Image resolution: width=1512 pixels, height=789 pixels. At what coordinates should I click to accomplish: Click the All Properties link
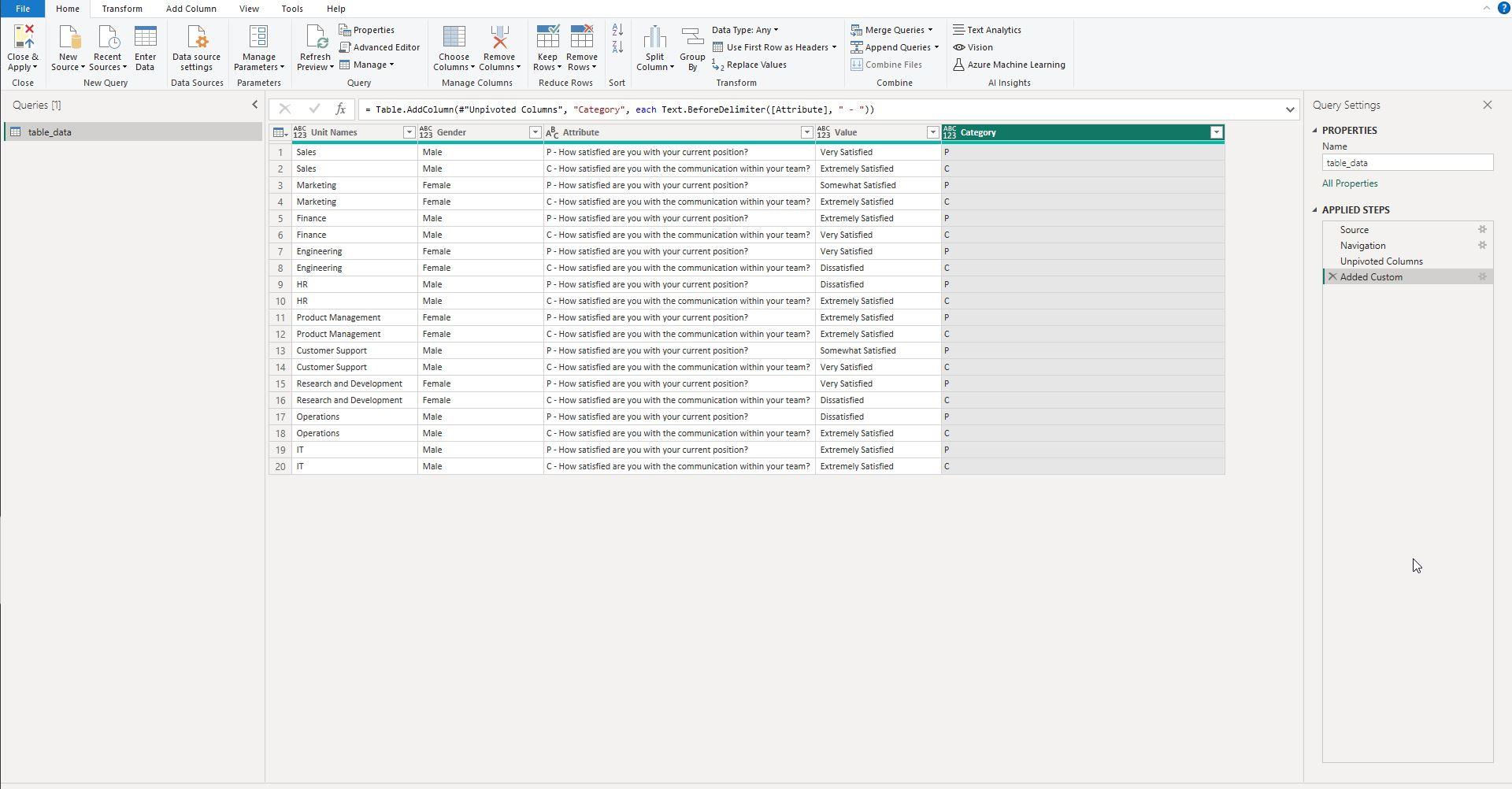(1349, 183)
